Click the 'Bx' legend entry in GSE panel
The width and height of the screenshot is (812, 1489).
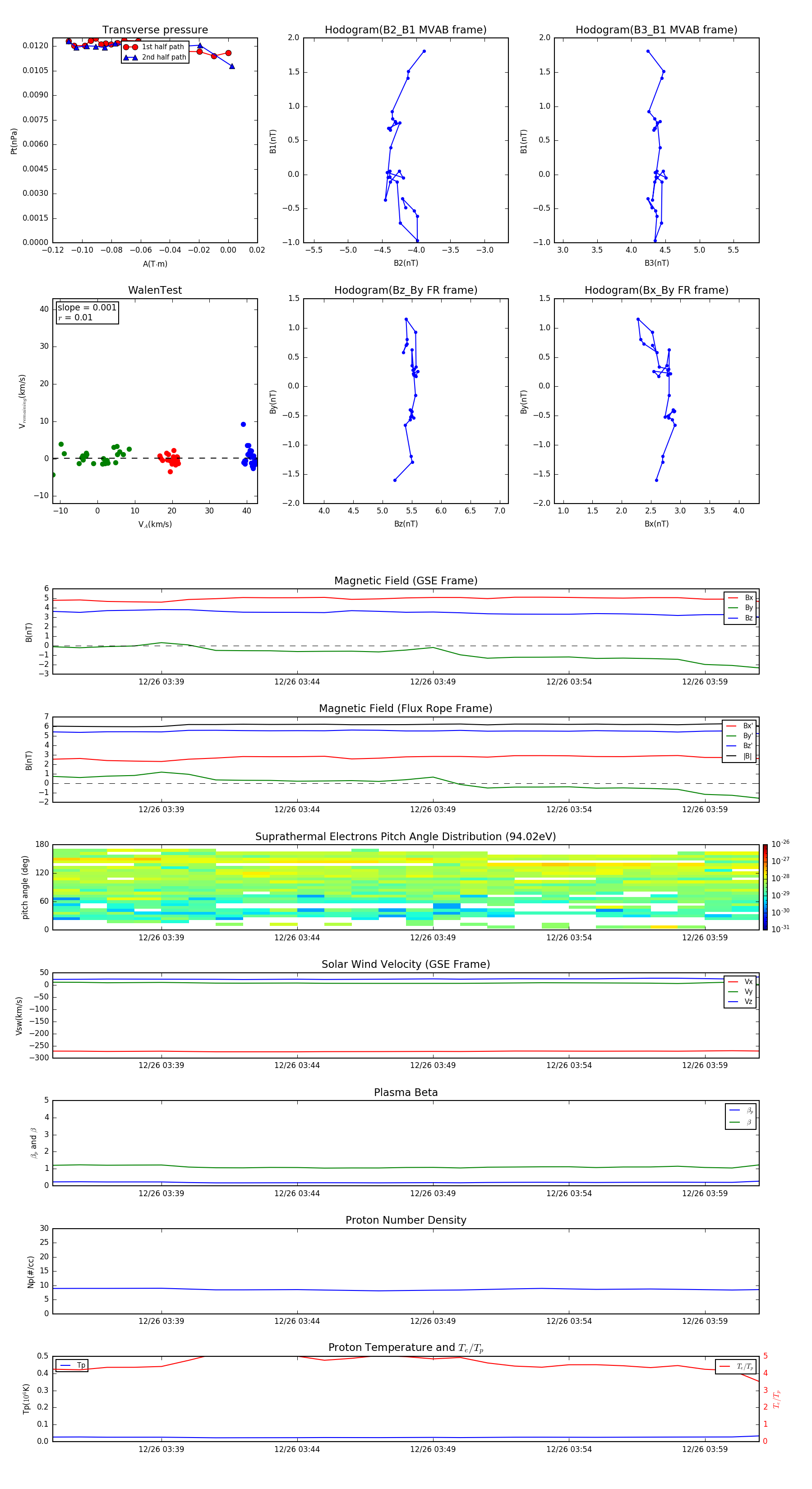[x=741, y=598]
